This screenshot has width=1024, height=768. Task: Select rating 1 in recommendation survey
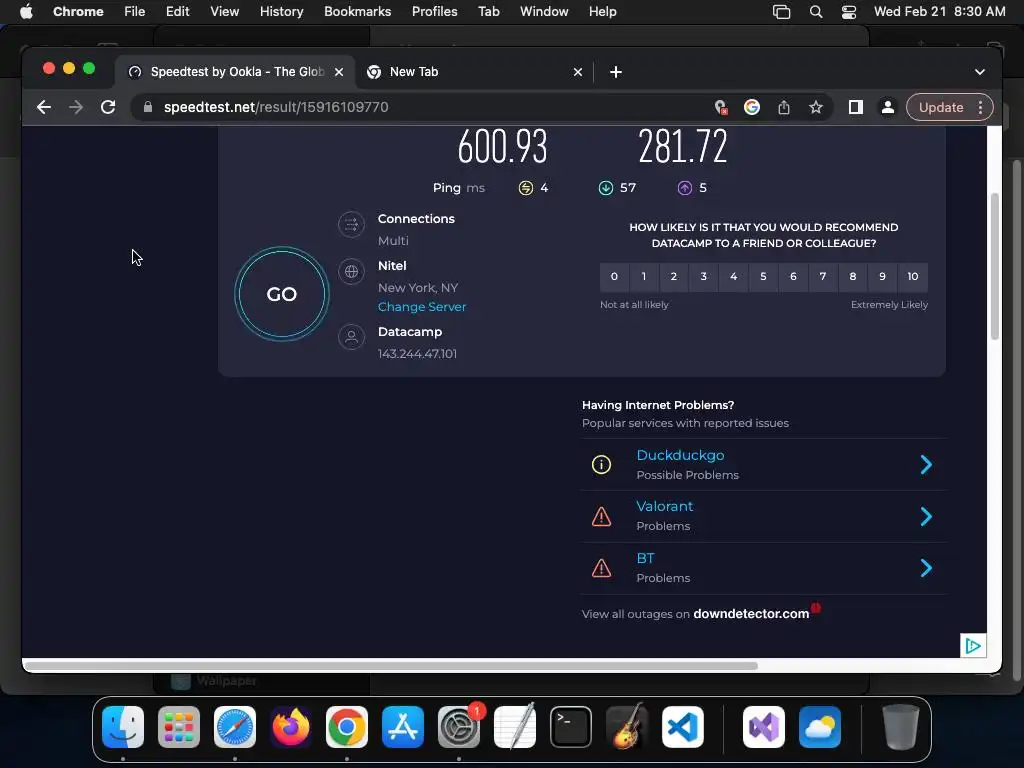[644, 276]
